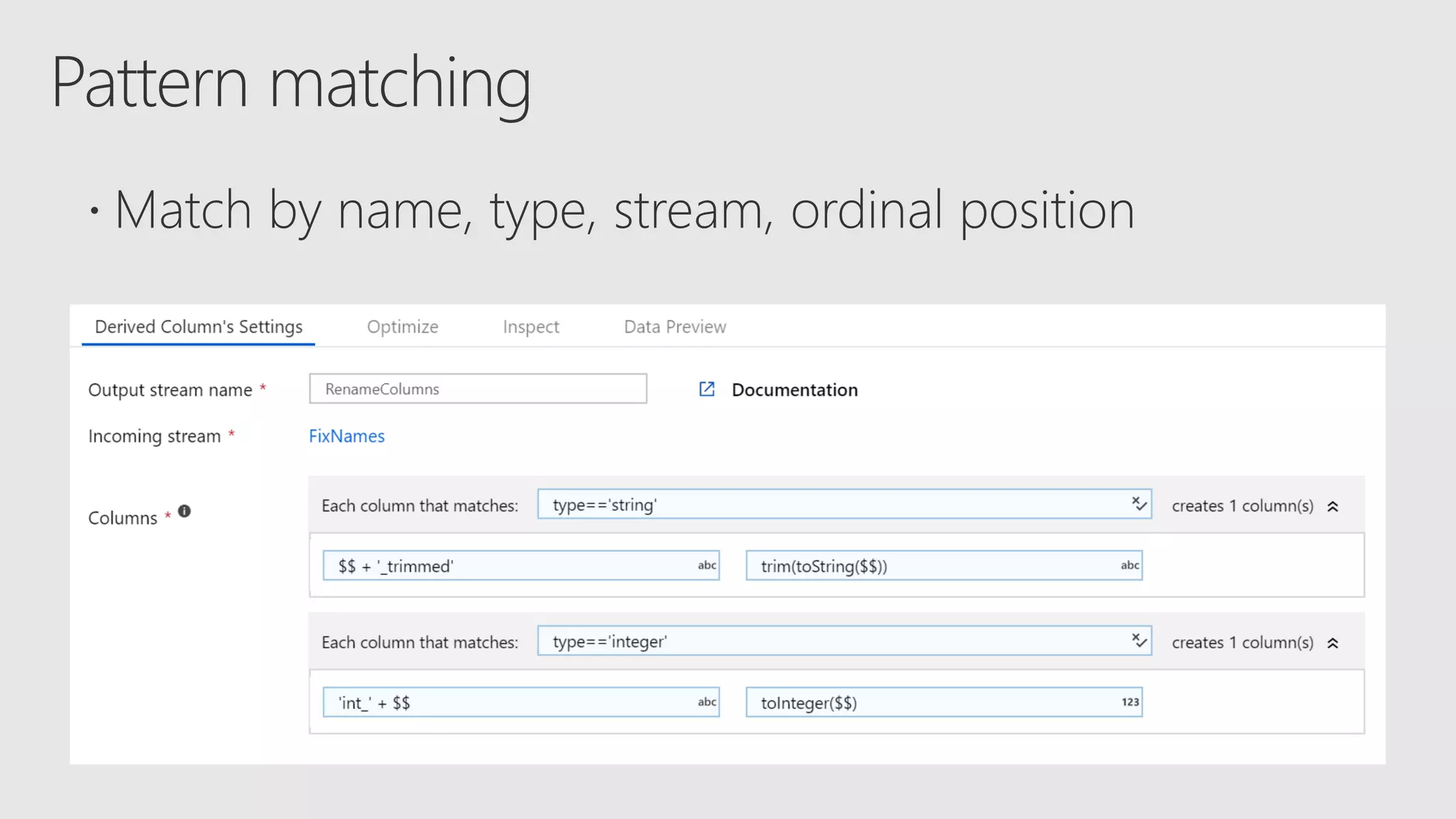Open the Documentation link
Viewport: 1456px width, 819px height.
tap(794, 390)
